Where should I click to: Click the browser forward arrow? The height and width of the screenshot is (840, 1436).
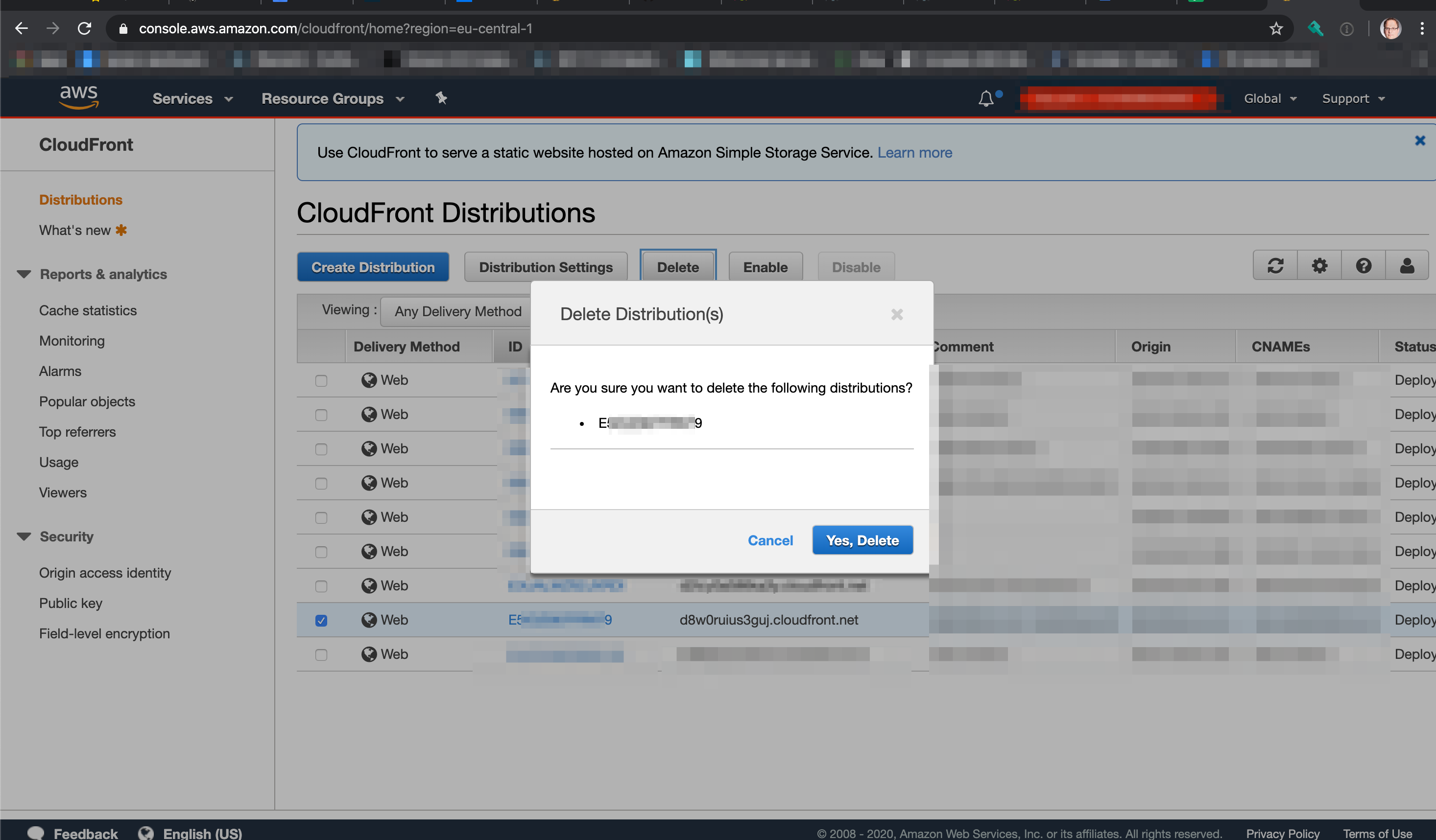click(x=53, y=28)
